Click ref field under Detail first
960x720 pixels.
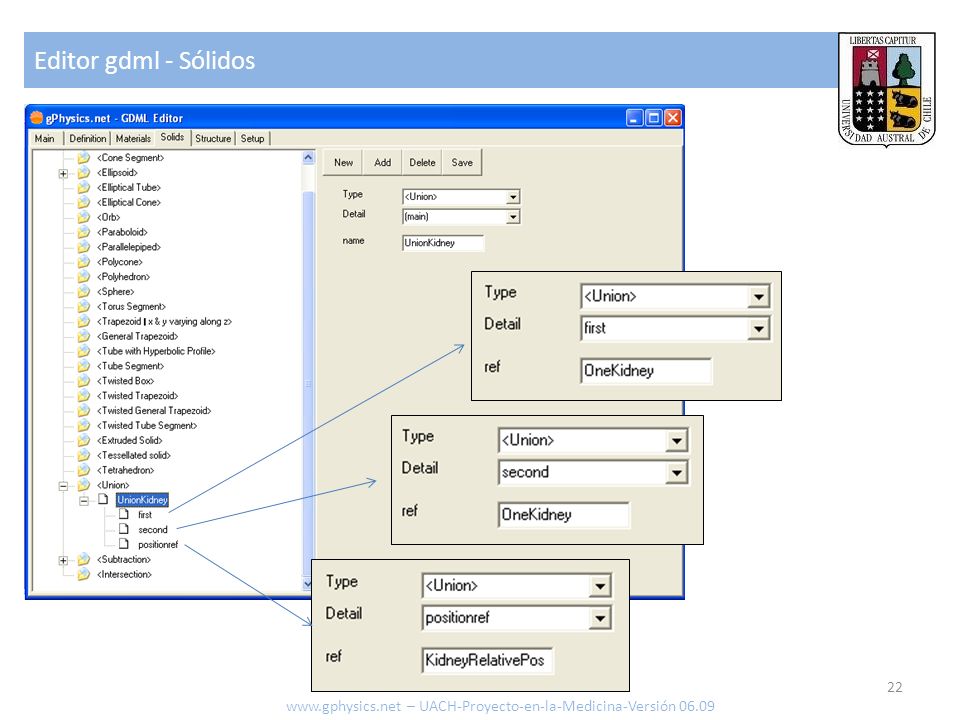(x=646, y=371)
